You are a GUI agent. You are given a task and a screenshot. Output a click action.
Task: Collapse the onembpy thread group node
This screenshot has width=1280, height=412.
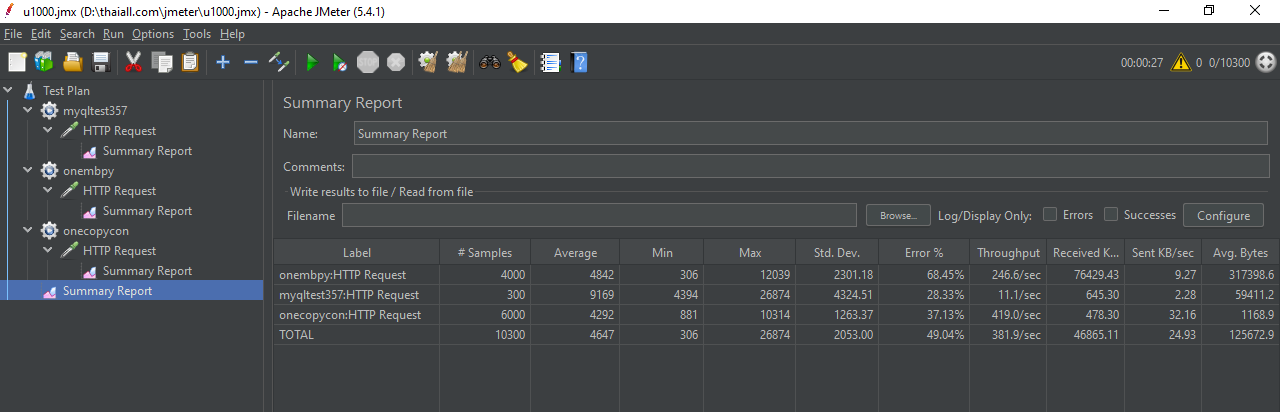(28, 171)
